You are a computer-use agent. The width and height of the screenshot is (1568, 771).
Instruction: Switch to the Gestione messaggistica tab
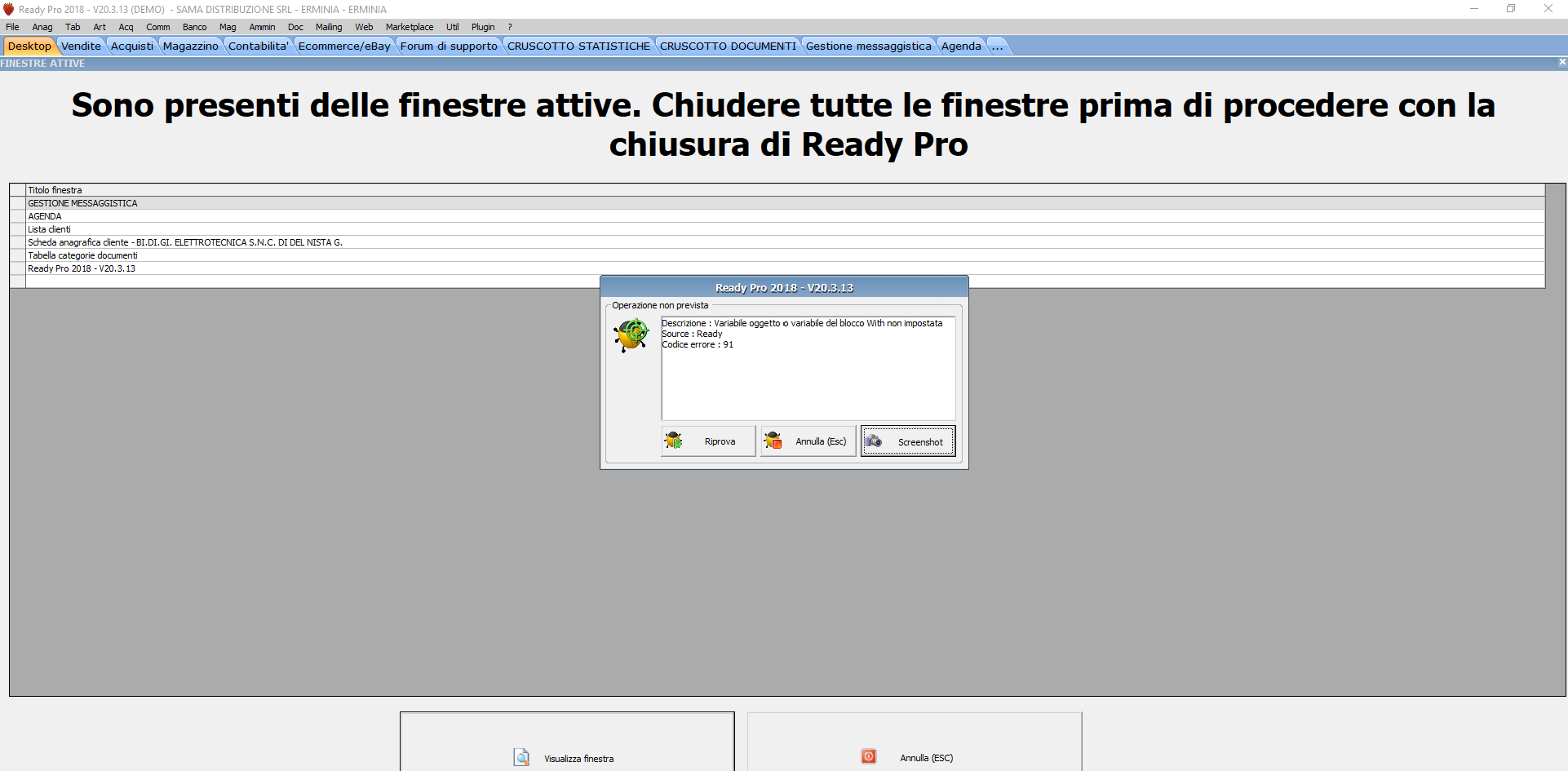(x=869, y=46)
